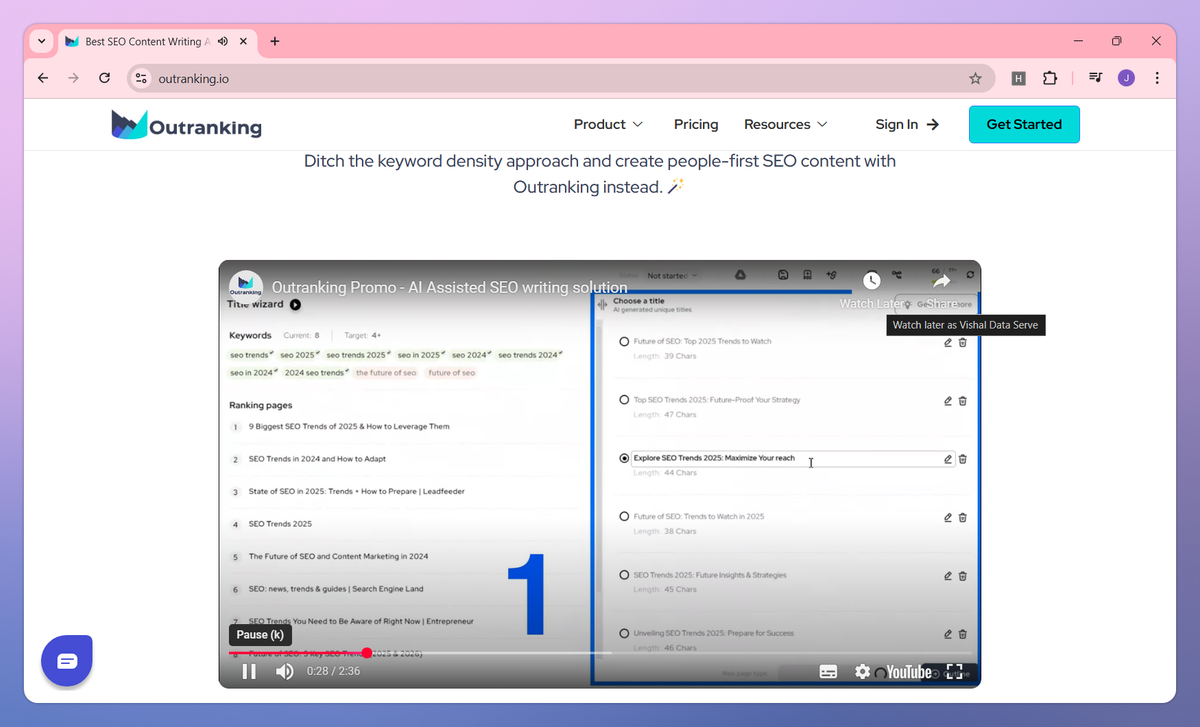Play the Title wizard help icon
1200x727 pixels.
(x=295, y=305)
